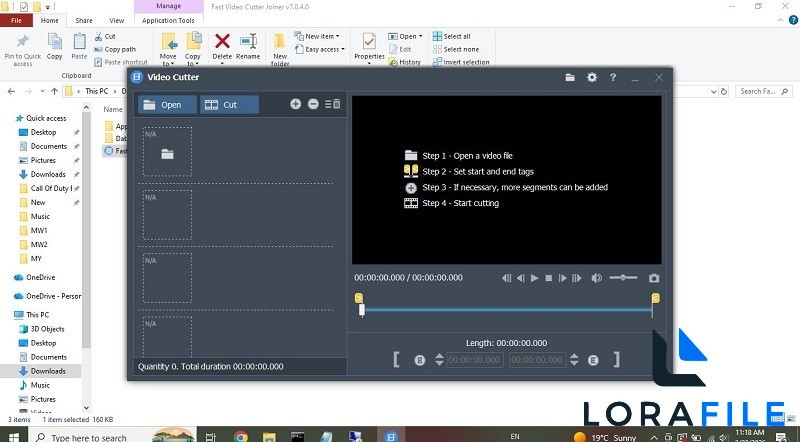The width and height of the screenshot is (800, 442).
Task: Take a snapshot with the camera icon
Action: (x=654, y=278)
